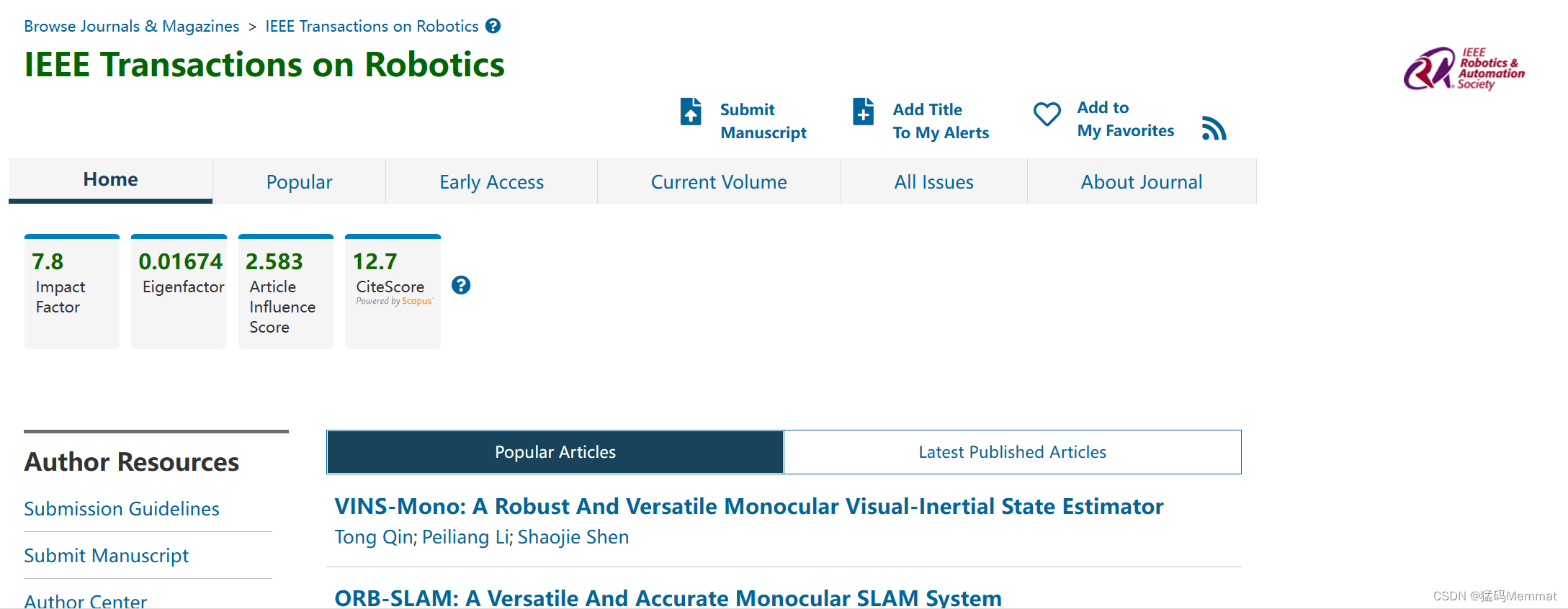Open the ORB-SLAM article title
The image size is (1568, 609).
[668, 597]
